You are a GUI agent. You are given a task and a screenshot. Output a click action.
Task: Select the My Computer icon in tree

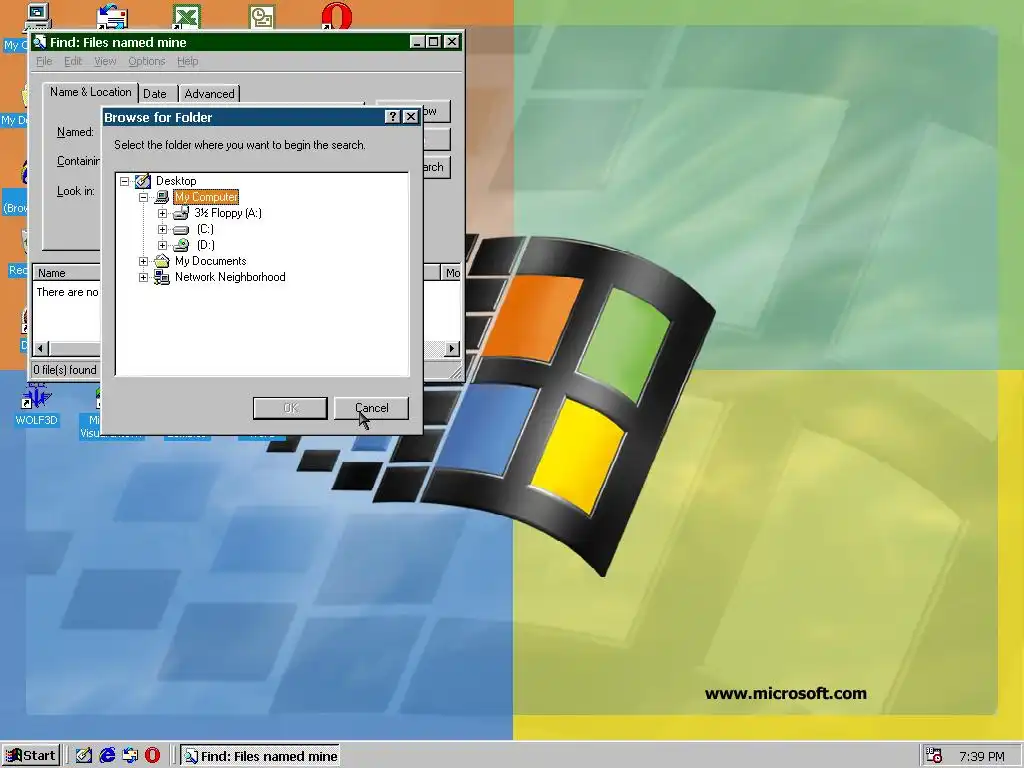click(161, 197)
